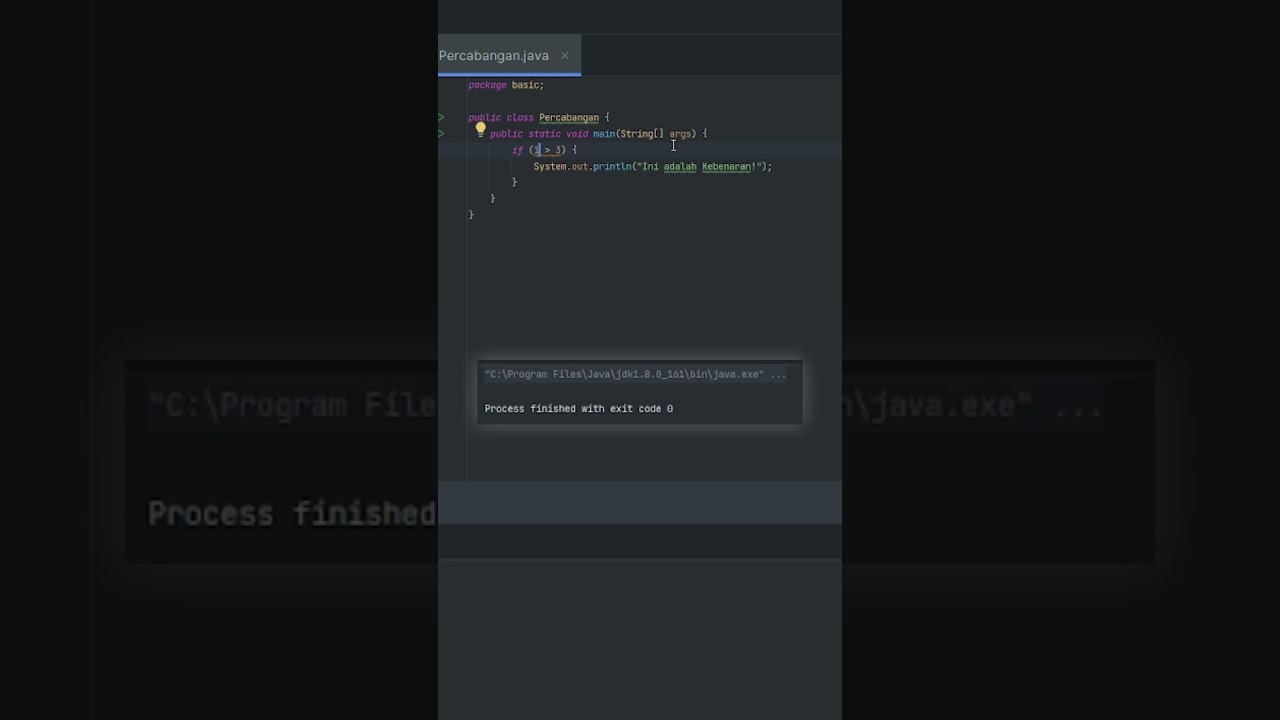1280x720 pixels.
Task: Close the Percabangan.java tab
Action: pyautogui.click(x=564, y=56)
